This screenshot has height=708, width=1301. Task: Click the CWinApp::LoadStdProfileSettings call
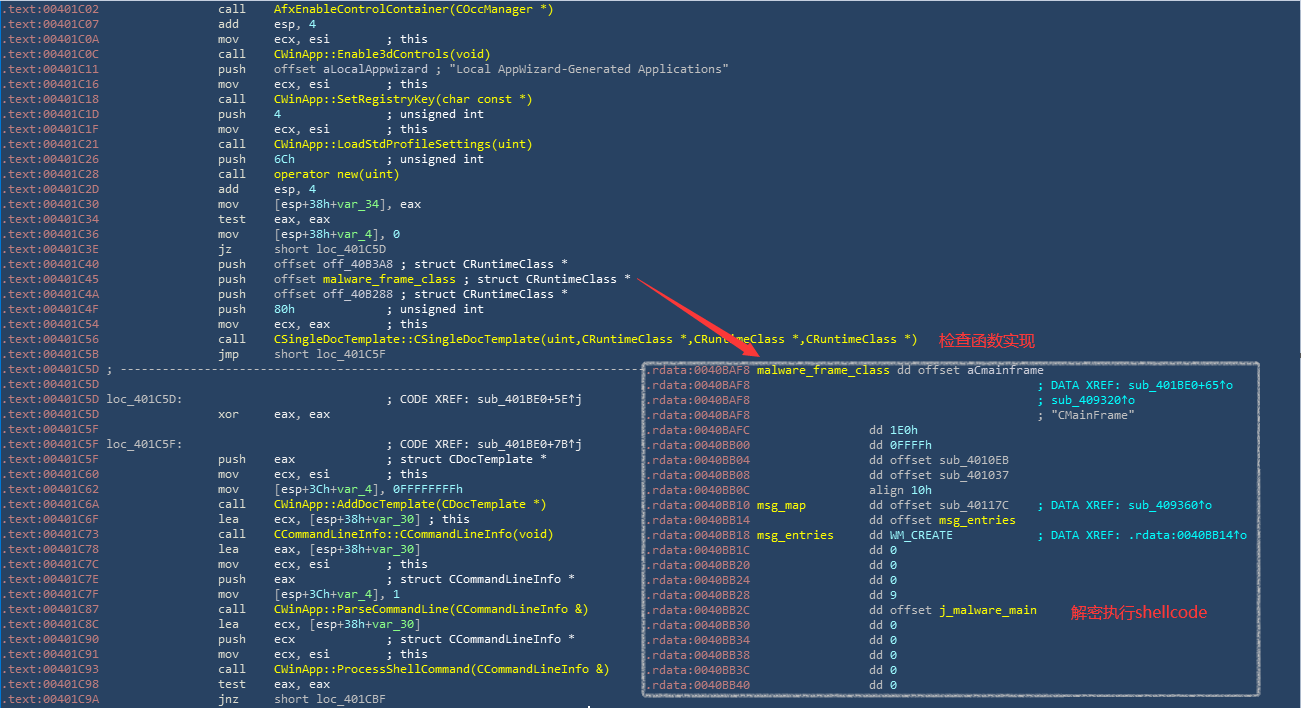tap(389, 144)
